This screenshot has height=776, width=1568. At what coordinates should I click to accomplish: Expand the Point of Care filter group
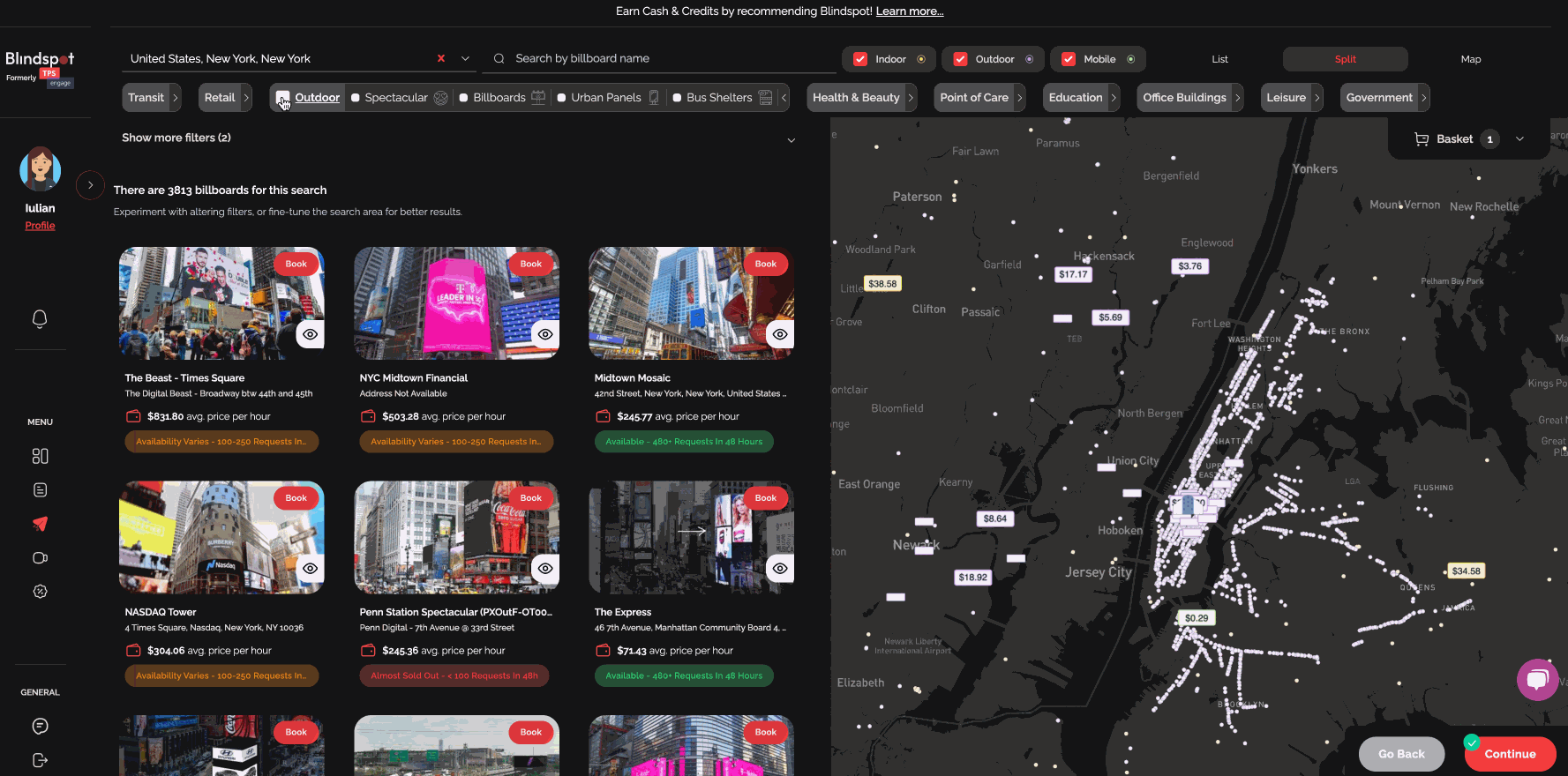pyautogui.click(x=1019, y=98)
